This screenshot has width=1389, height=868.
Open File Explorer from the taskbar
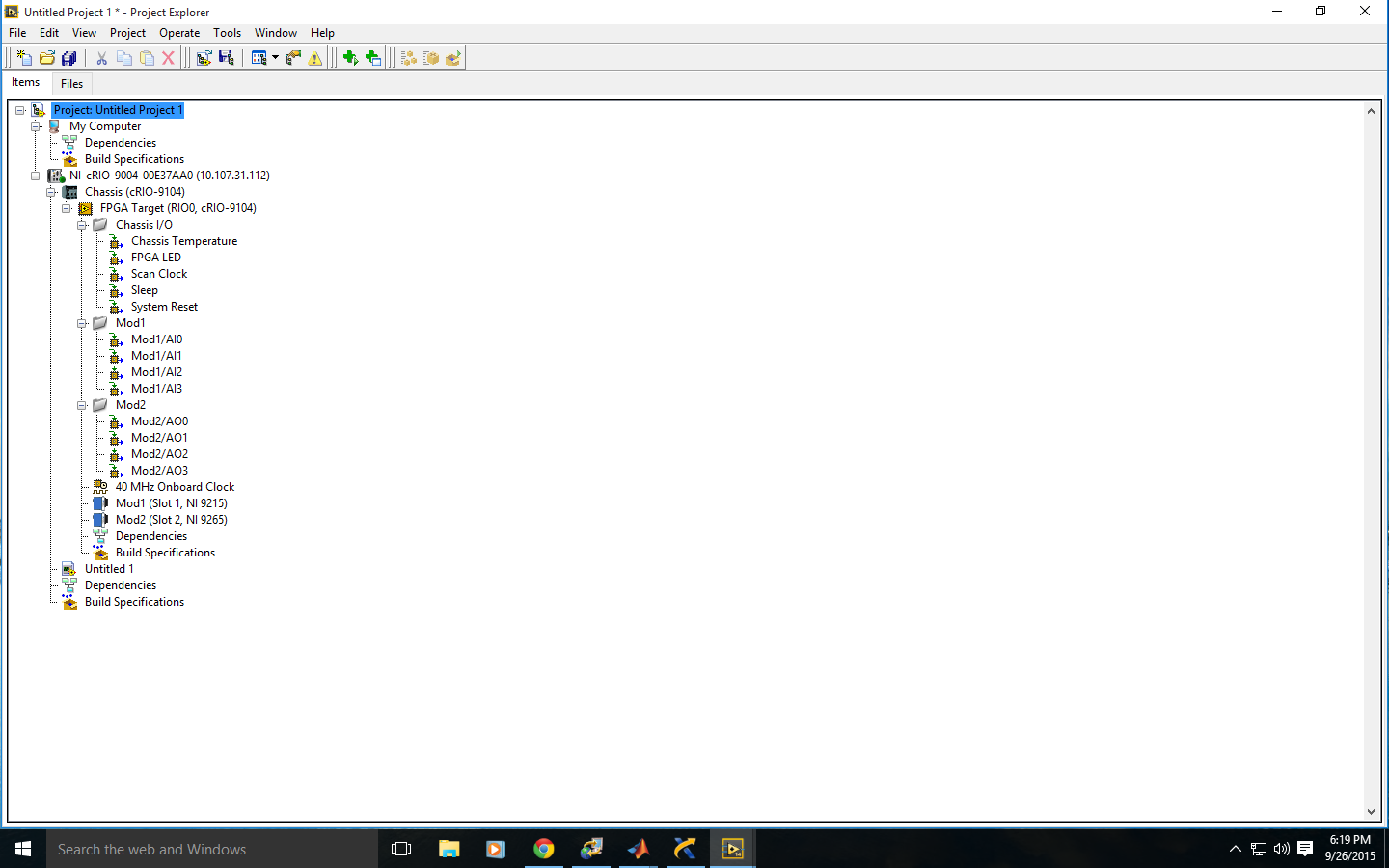449,849
